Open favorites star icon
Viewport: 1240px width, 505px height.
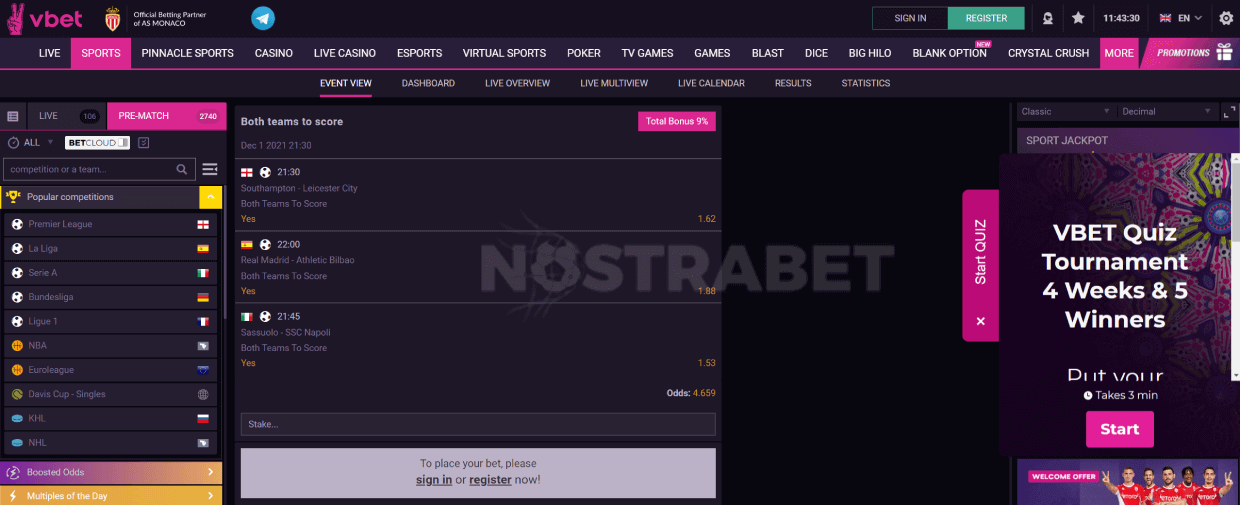coord(1078,18)
